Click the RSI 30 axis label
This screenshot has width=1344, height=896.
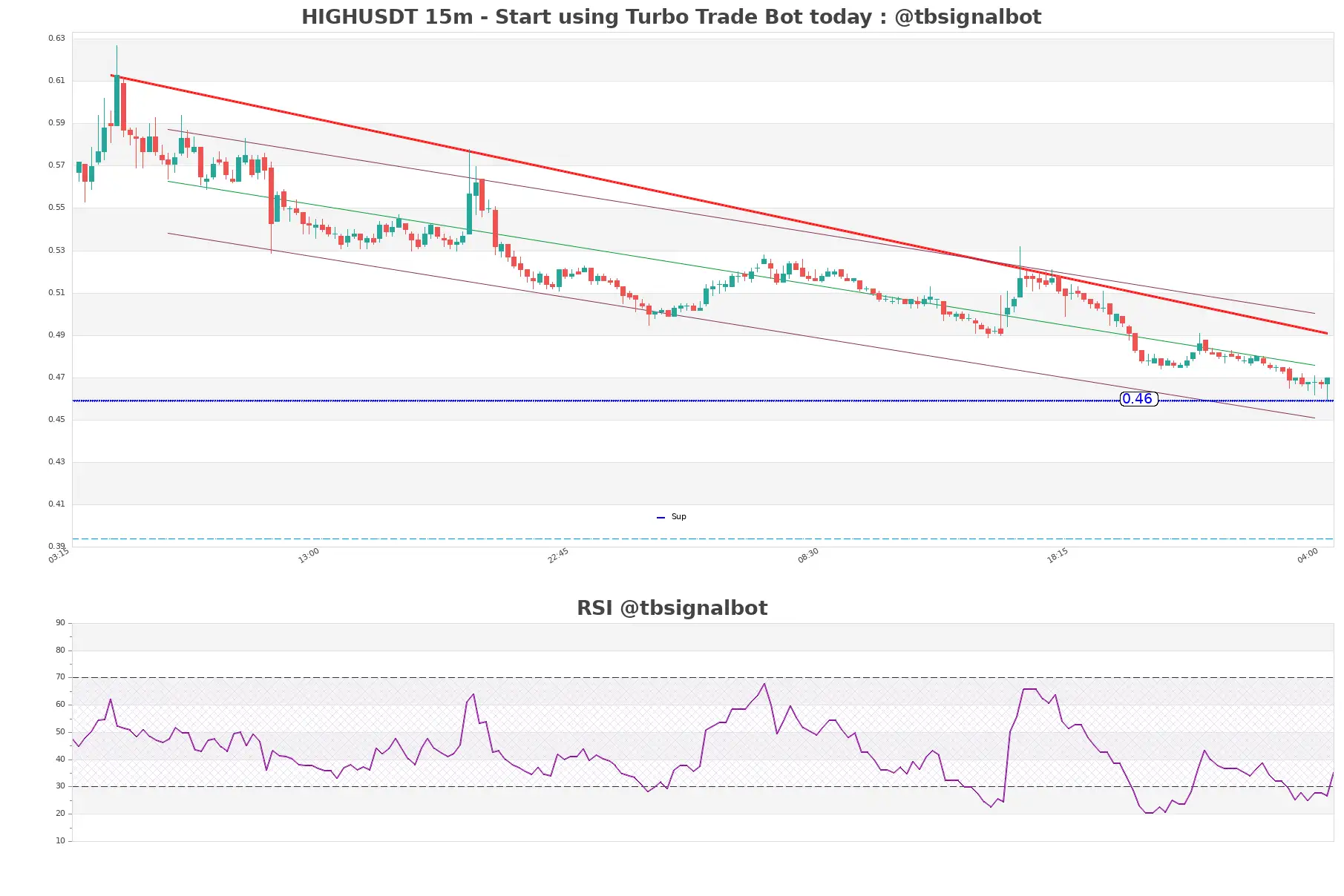[x=60, y=786]
